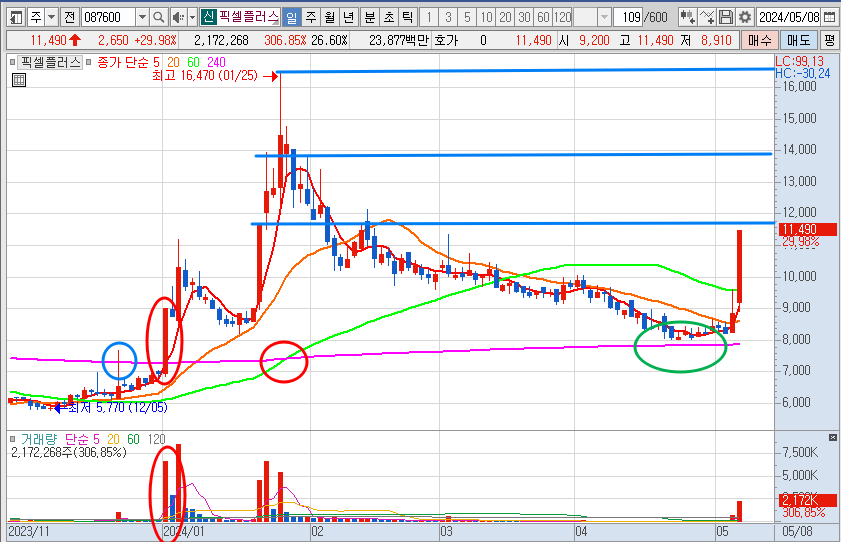Click the 픽셀플러스 stock name field in toolbar

tap(249, 17)
